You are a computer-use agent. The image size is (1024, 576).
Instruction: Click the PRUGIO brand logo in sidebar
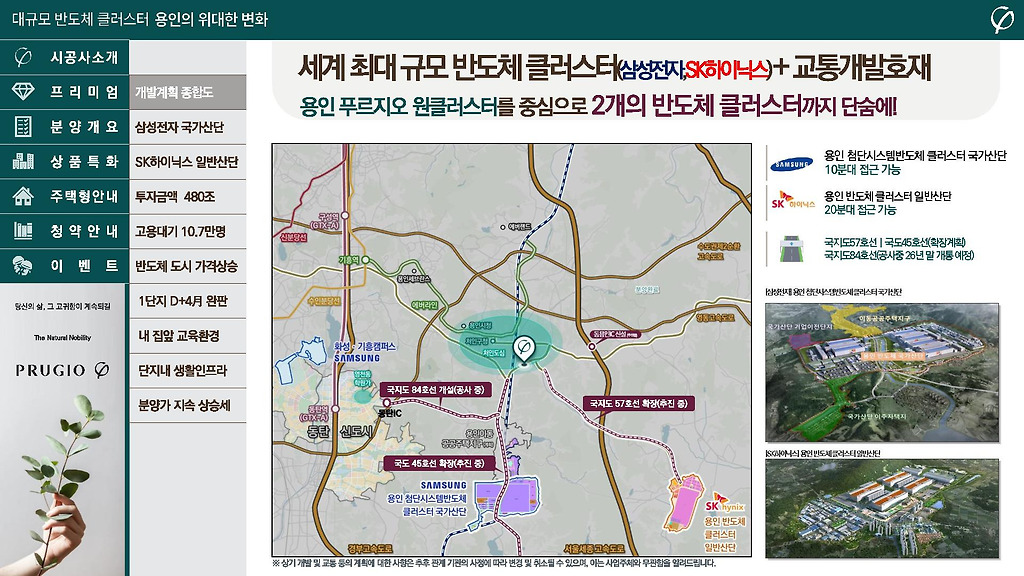(63, 370)
